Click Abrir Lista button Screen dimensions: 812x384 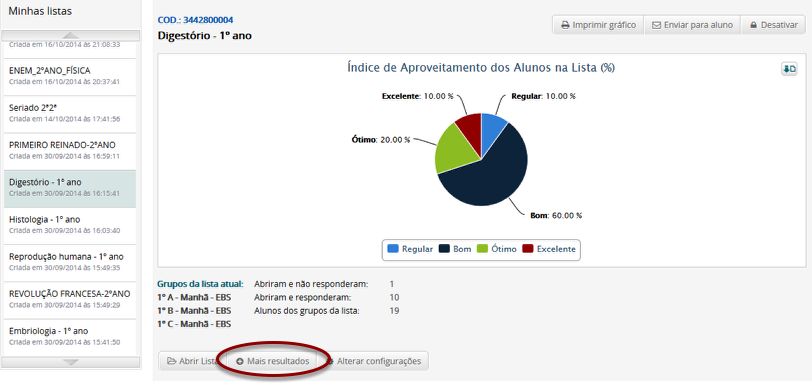coord(193,361)
